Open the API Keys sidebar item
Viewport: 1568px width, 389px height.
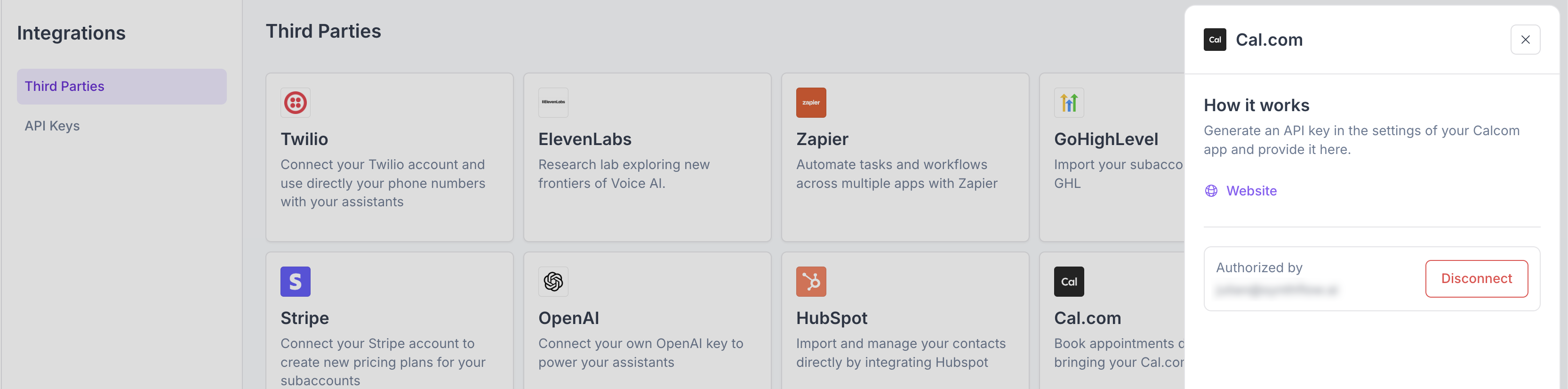click(52, 126)
